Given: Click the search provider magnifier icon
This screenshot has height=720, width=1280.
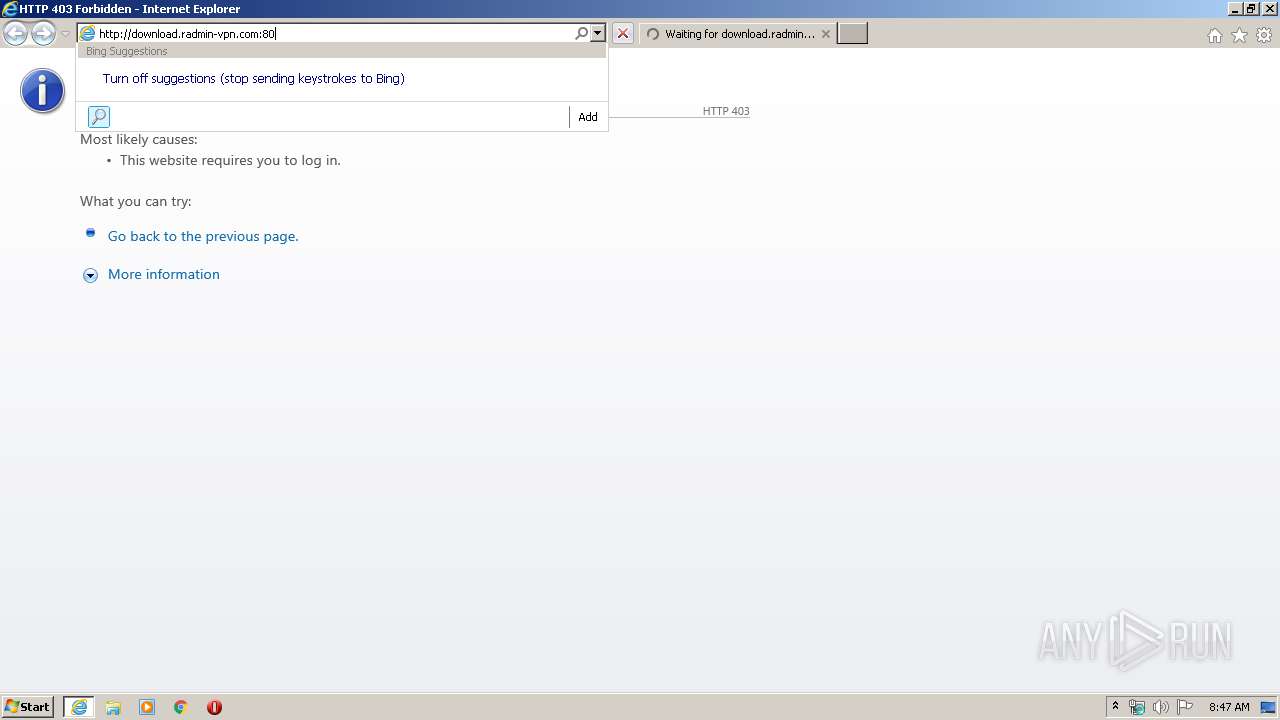Looking at the screenshot, I should tap(99, 117).
